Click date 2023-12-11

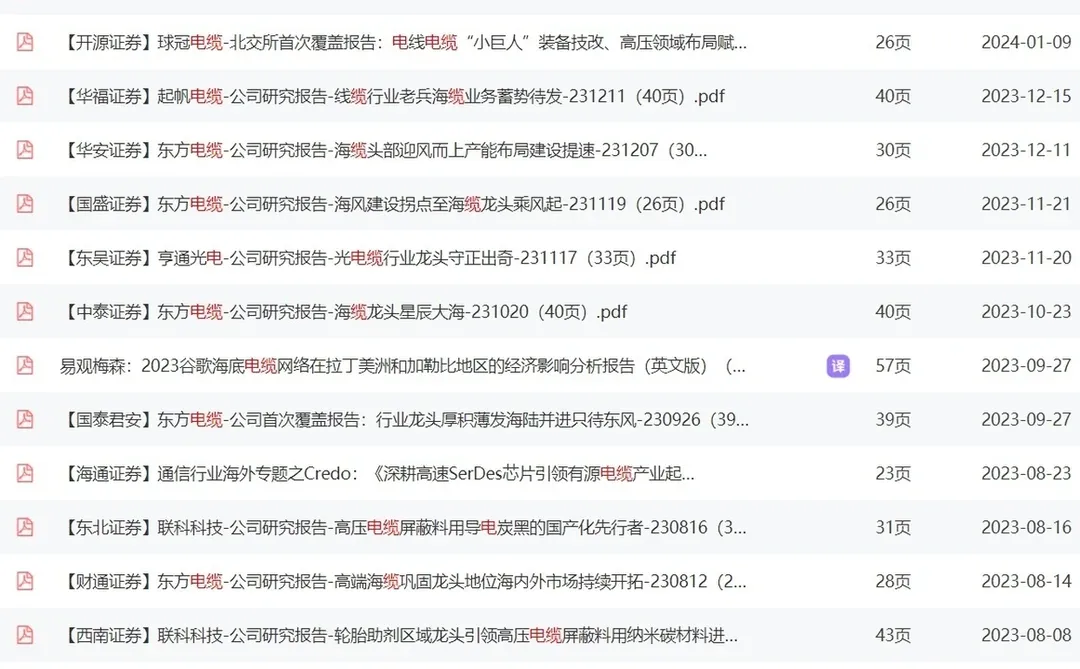[x=1026, y=150]
